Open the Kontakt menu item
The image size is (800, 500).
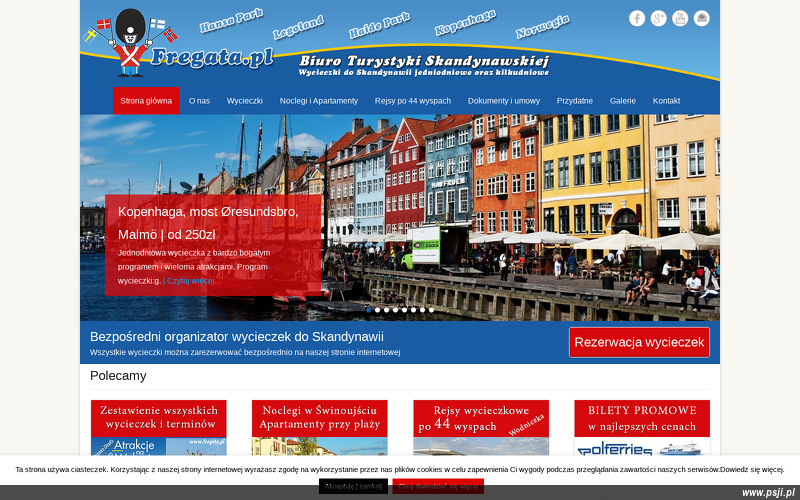(666, 101)
